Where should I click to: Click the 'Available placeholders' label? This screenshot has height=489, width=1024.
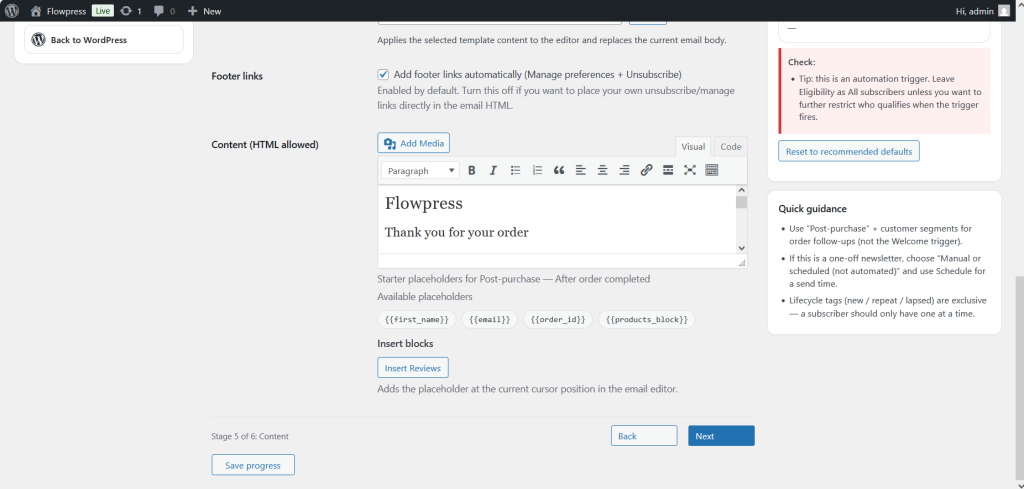pos(425,296)
